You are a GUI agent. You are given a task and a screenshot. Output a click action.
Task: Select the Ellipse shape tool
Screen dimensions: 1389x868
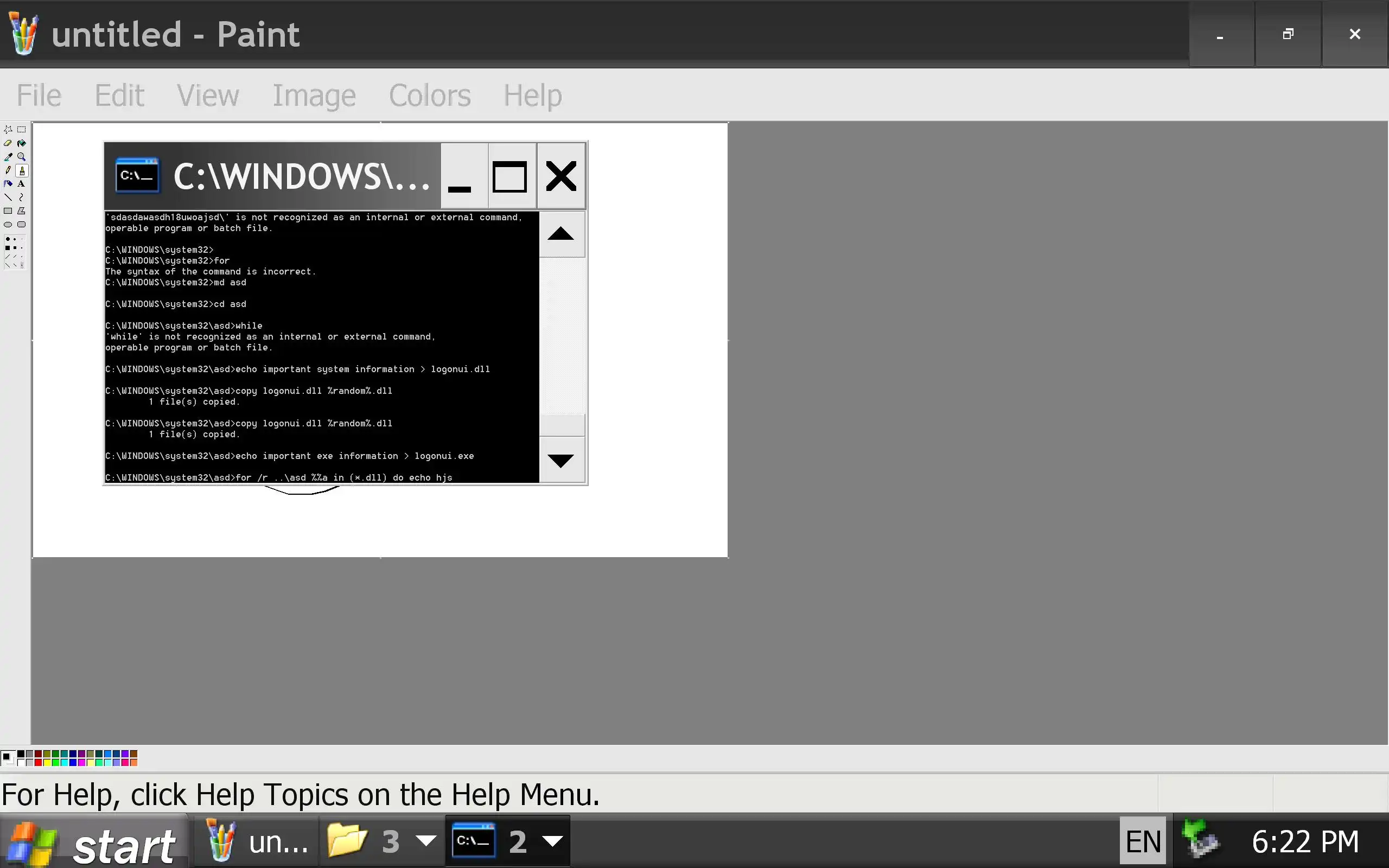click(8, 225)
